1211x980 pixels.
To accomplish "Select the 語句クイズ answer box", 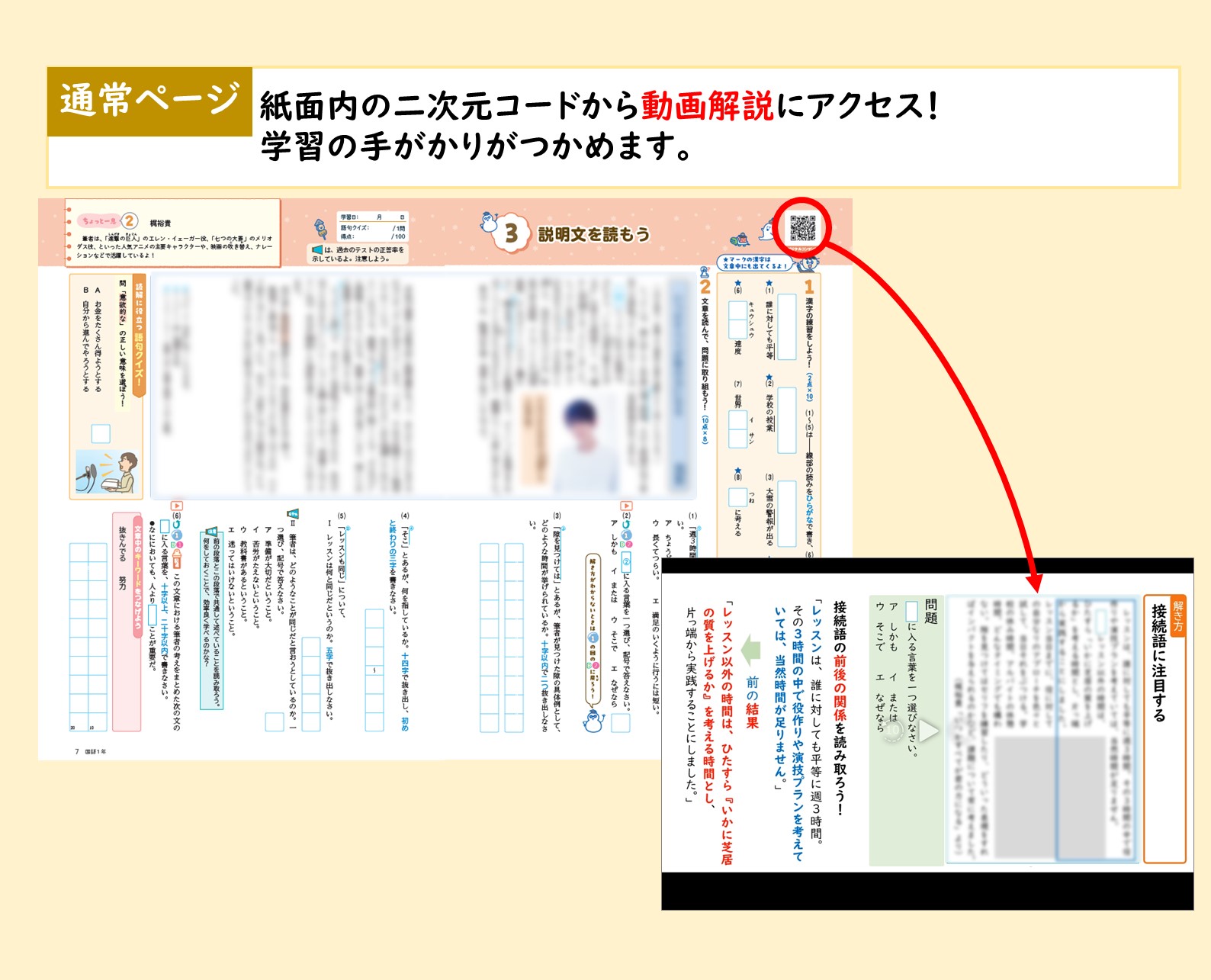I will tap(101, 434).
